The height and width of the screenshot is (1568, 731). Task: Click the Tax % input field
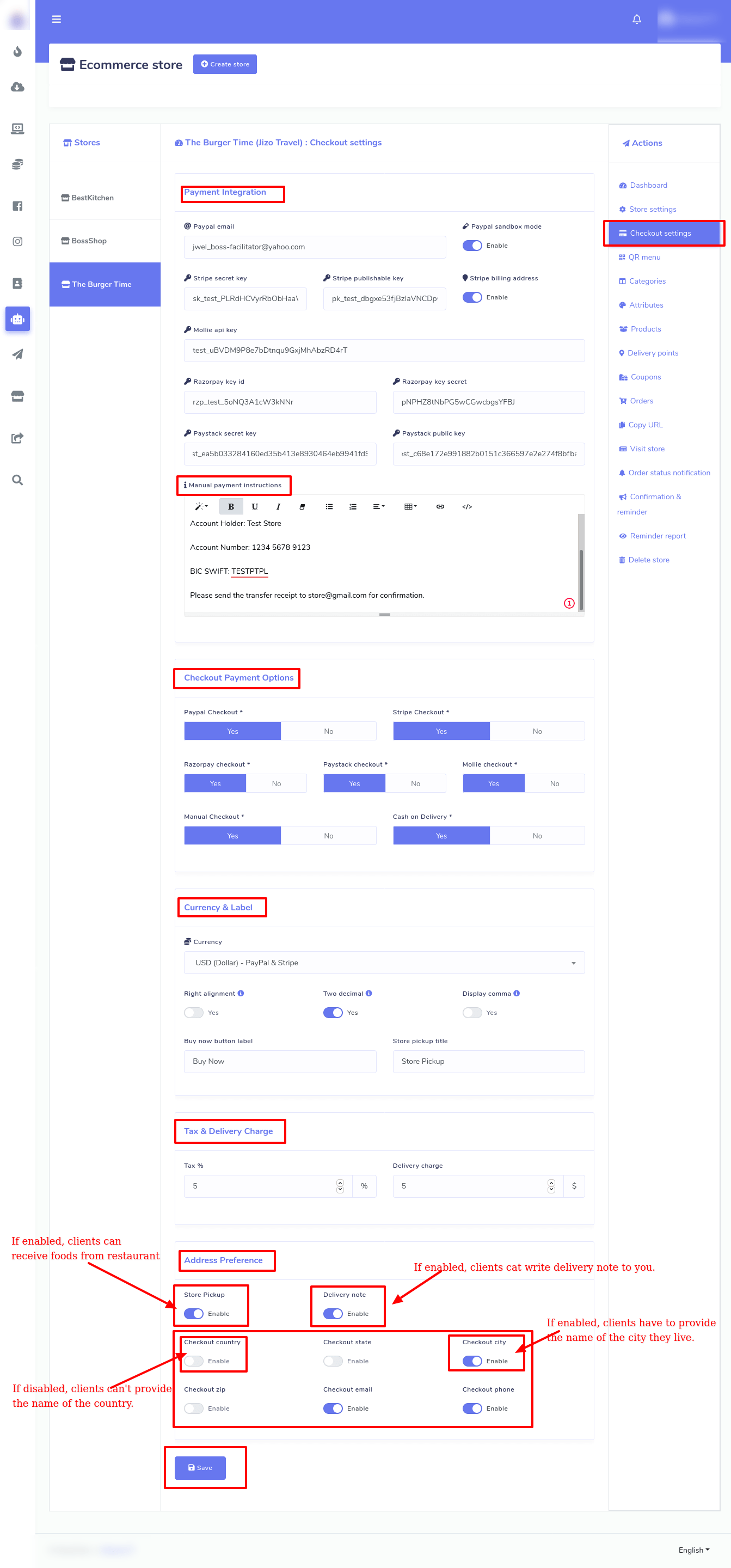261,1186
